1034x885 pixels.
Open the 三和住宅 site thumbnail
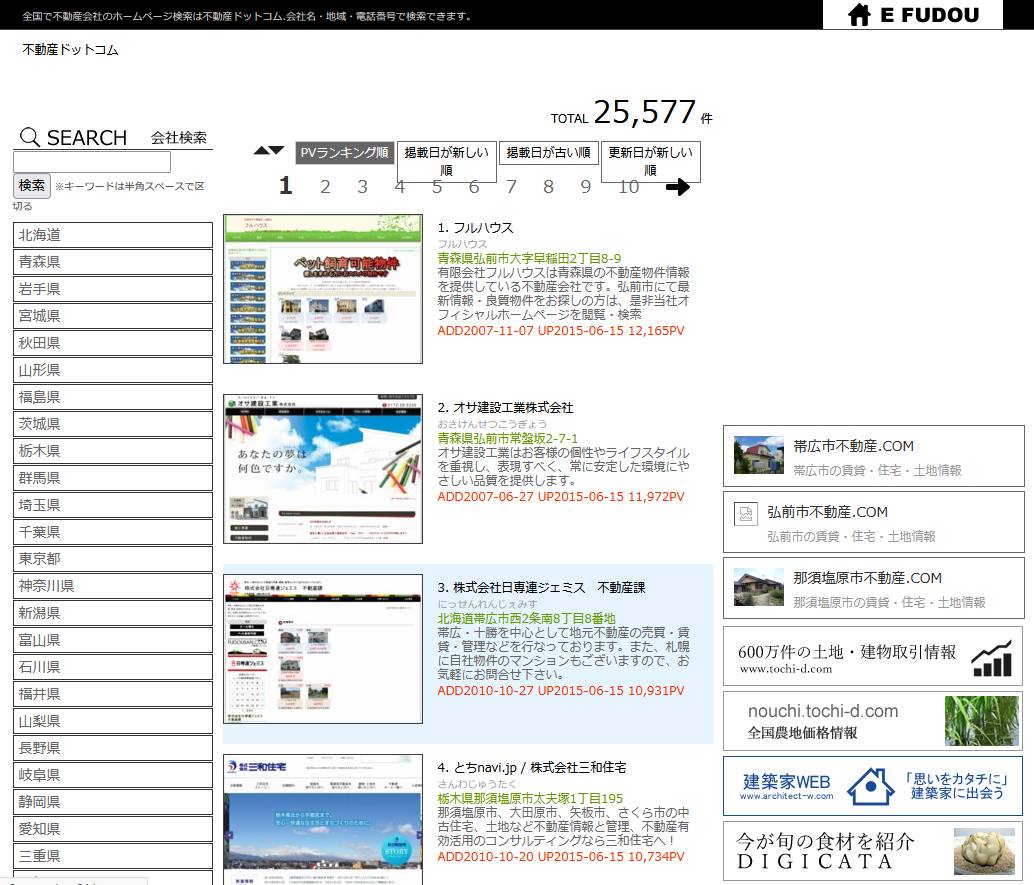(323, 820)
